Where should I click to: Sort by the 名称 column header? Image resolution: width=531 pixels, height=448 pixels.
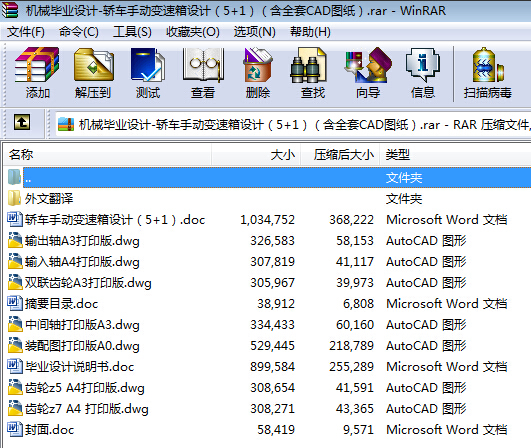tap(108, 155)
